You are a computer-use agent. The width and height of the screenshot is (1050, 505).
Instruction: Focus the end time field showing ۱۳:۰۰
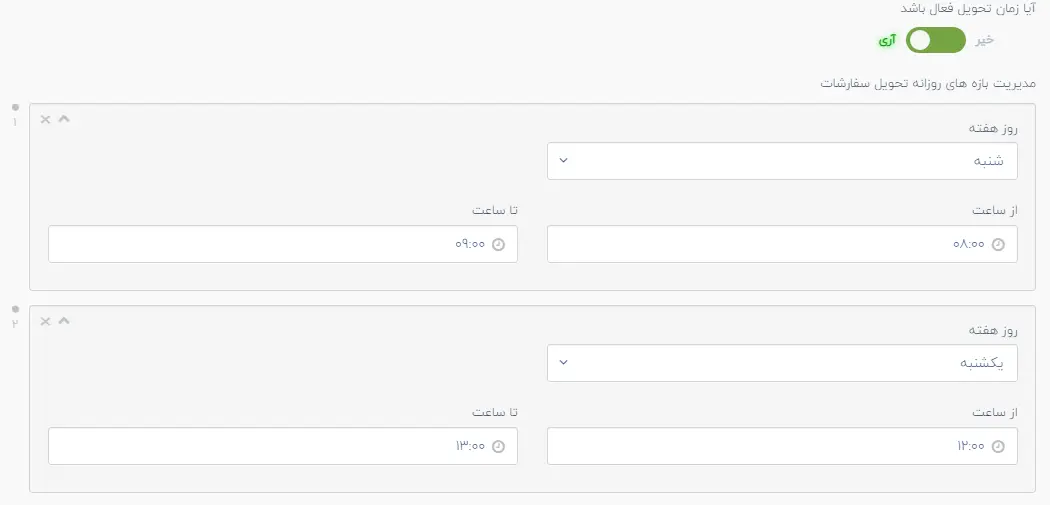click(283, 446)
